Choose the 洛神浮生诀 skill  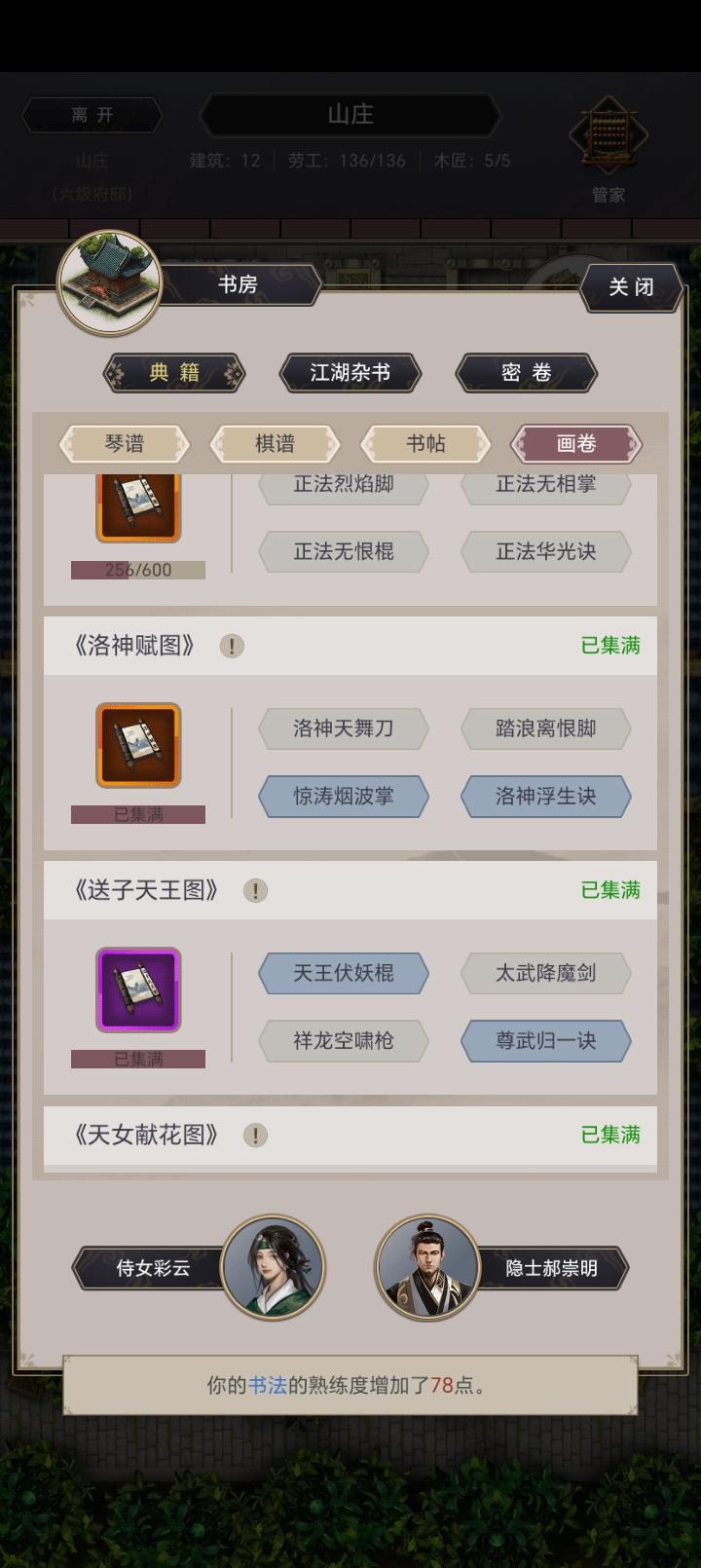tap(546, 797)
